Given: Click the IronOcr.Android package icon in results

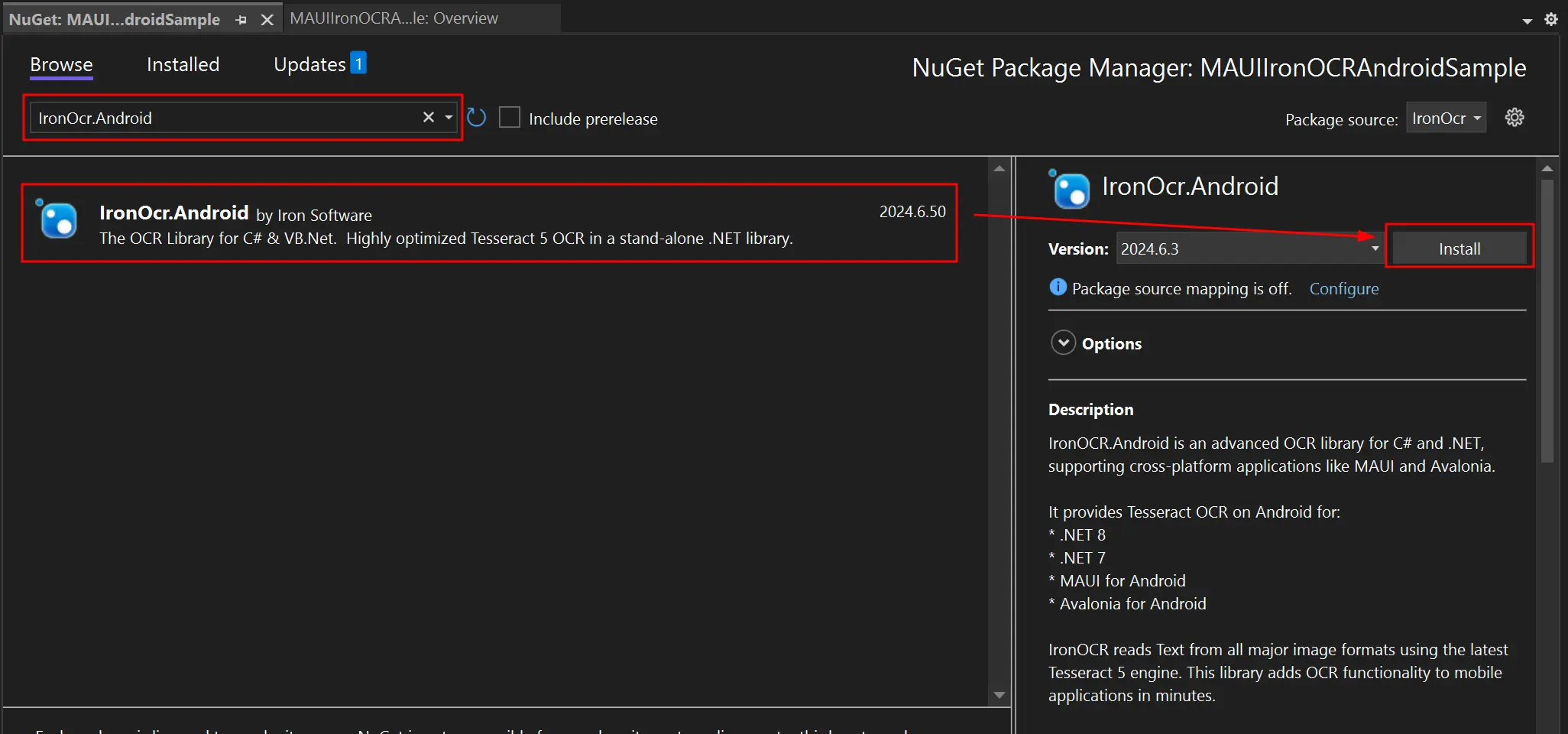Looking at the screenshot, I should [x=57, y=220].
